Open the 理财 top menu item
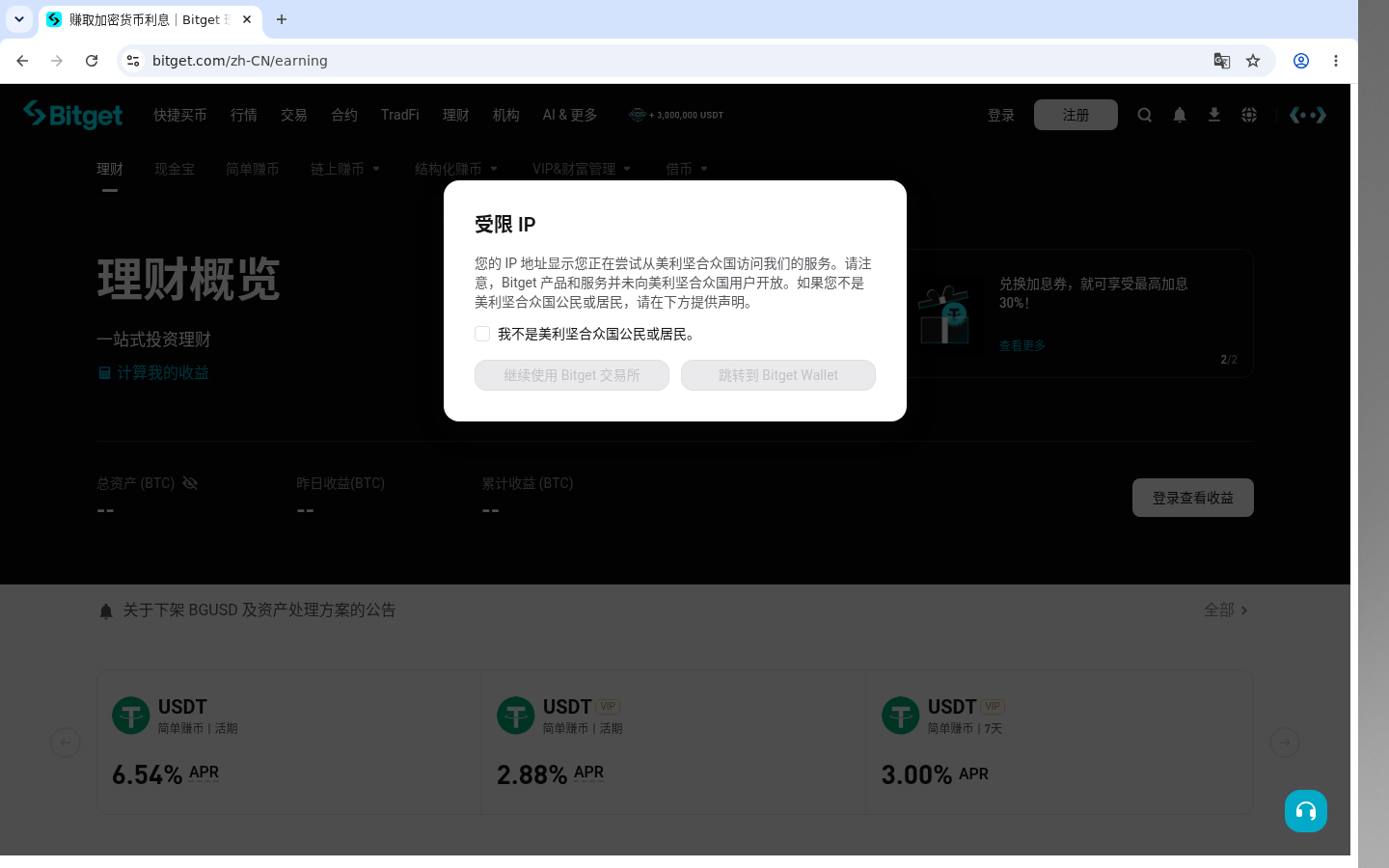 pyautogui.click(x=456, y=115)
